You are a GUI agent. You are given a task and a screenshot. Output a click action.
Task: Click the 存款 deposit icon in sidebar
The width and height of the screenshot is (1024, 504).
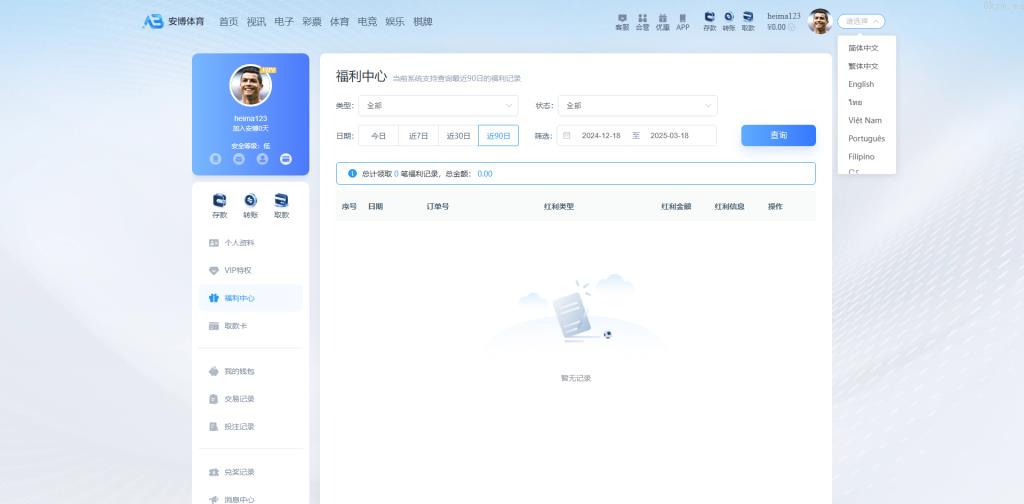pos(219,203)
